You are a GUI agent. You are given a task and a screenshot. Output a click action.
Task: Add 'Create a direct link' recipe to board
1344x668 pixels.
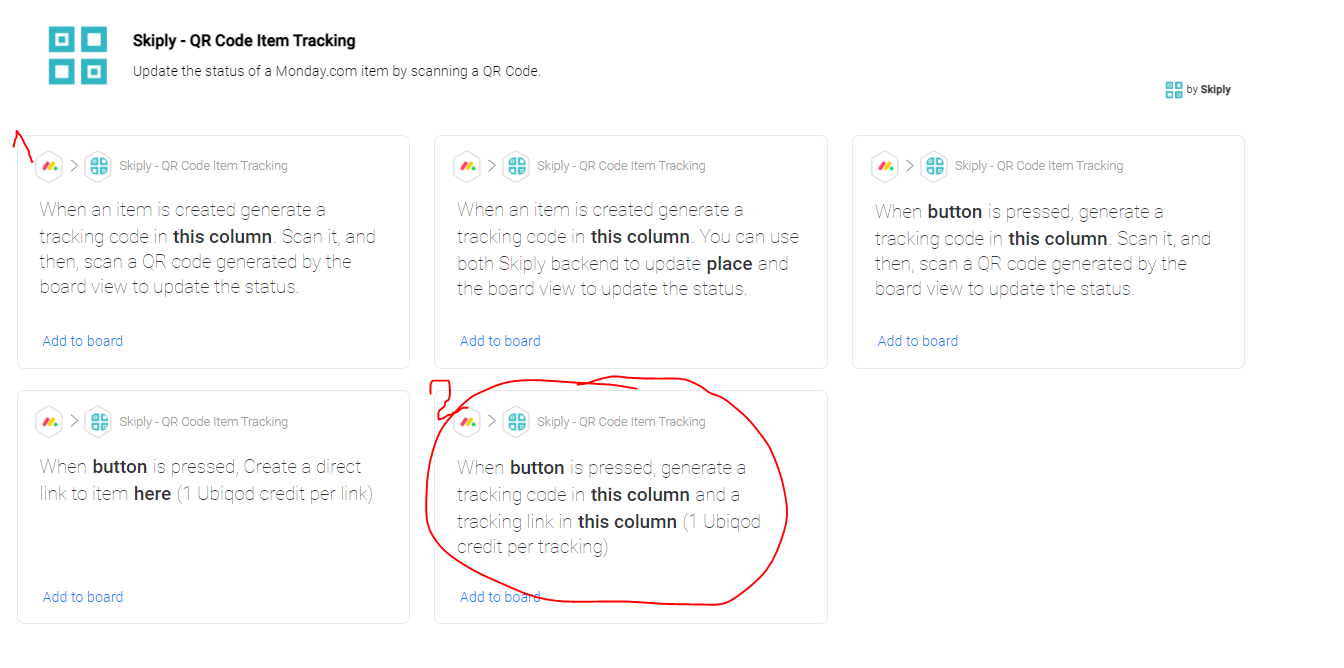(x=83, y=597)
